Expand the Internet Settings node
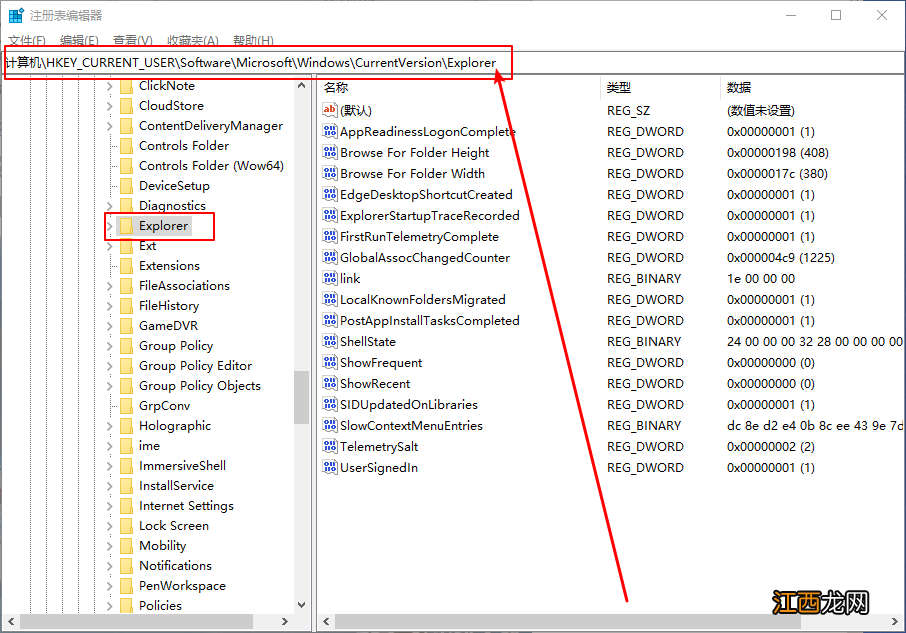Viewport: 906px width, 633px height. (x=109, y=506)
